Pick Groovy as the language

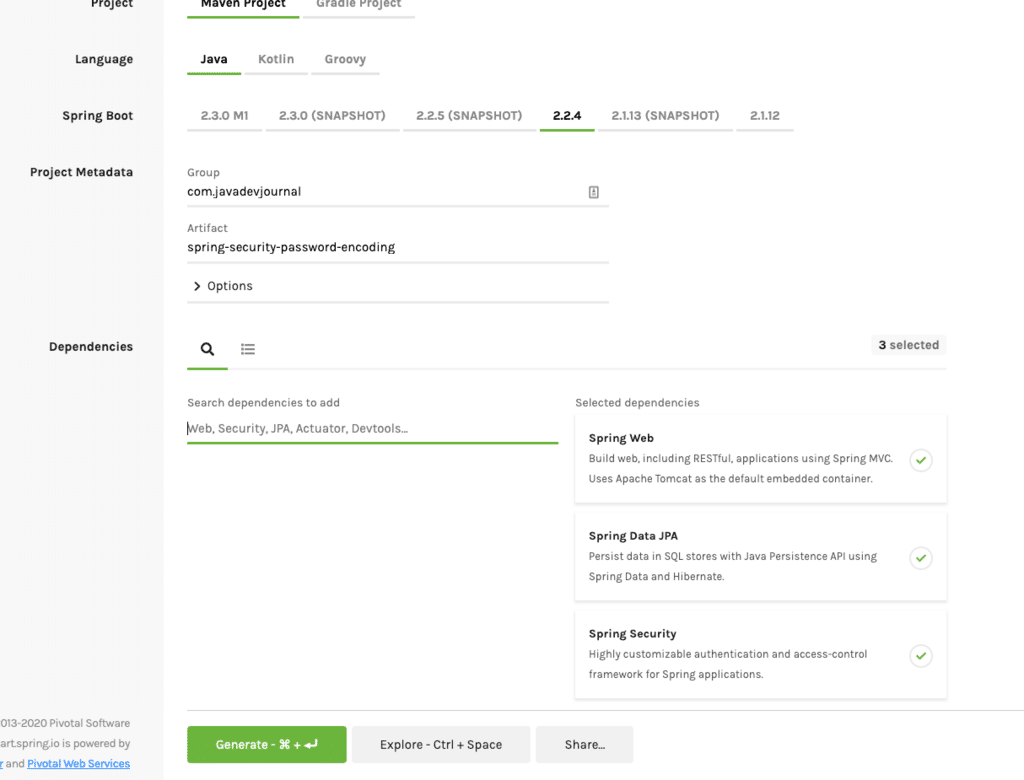click(345, 59)
